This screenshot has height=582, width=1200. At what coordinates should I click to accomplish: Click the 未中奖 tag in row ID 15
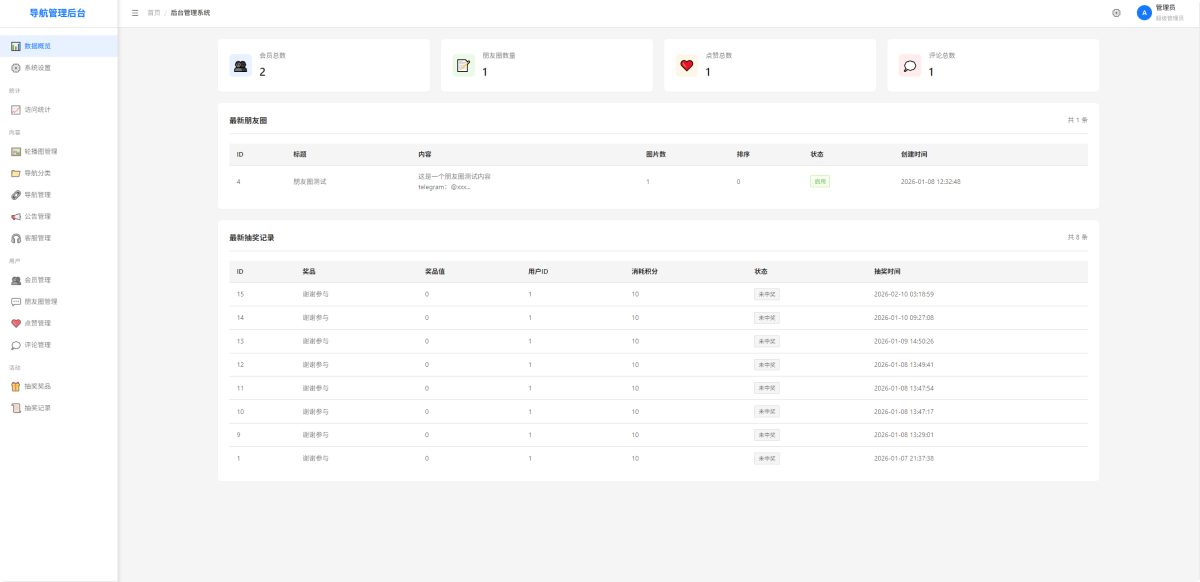[767, 294]
